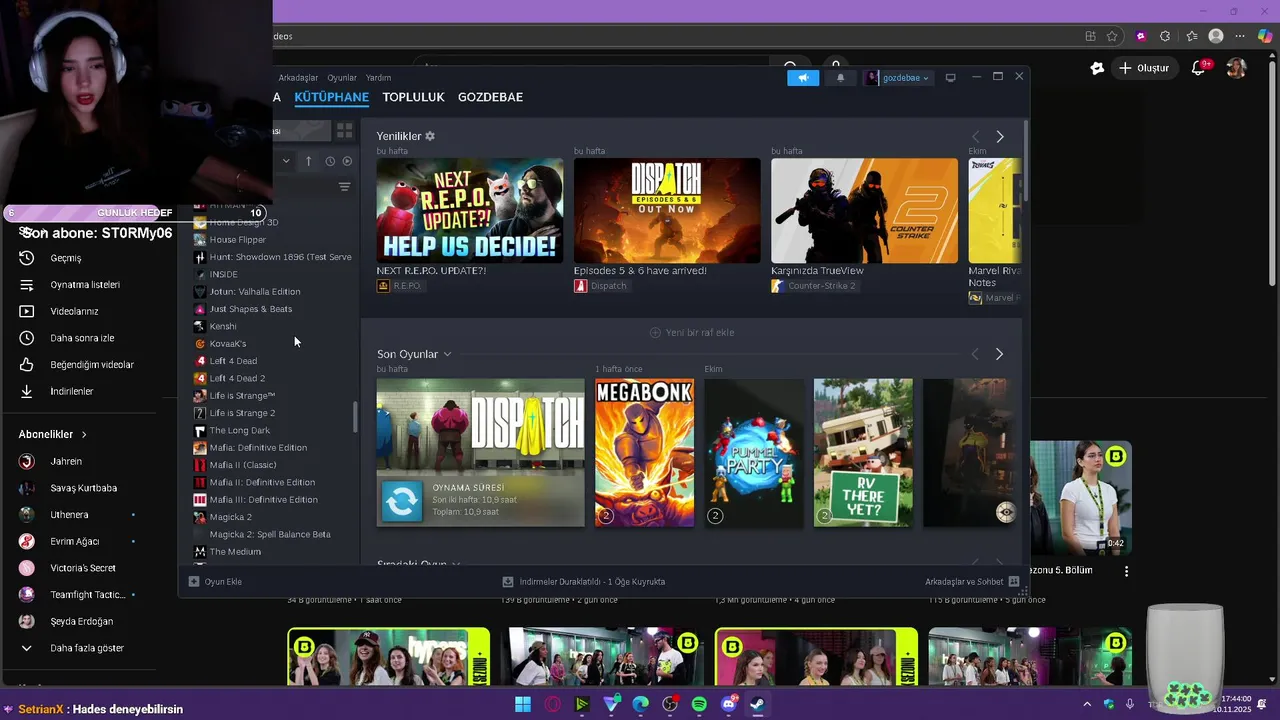This screenshot has height=720, width=1280.
Task: Click the Long Dark game icon
Action: [x=200, y=430]
